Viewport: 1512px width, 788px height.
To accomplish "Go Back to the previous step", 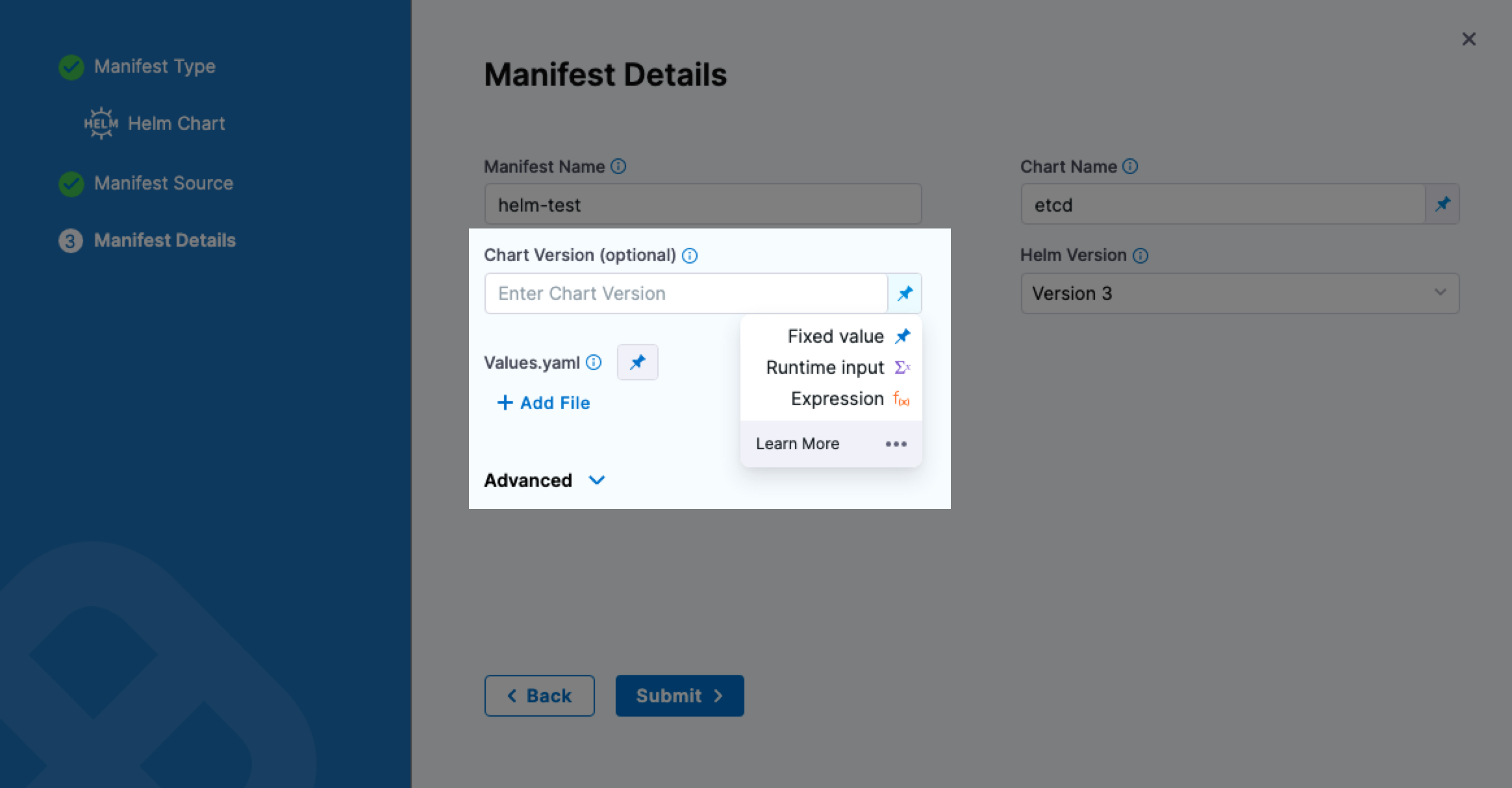I will 539,696.
